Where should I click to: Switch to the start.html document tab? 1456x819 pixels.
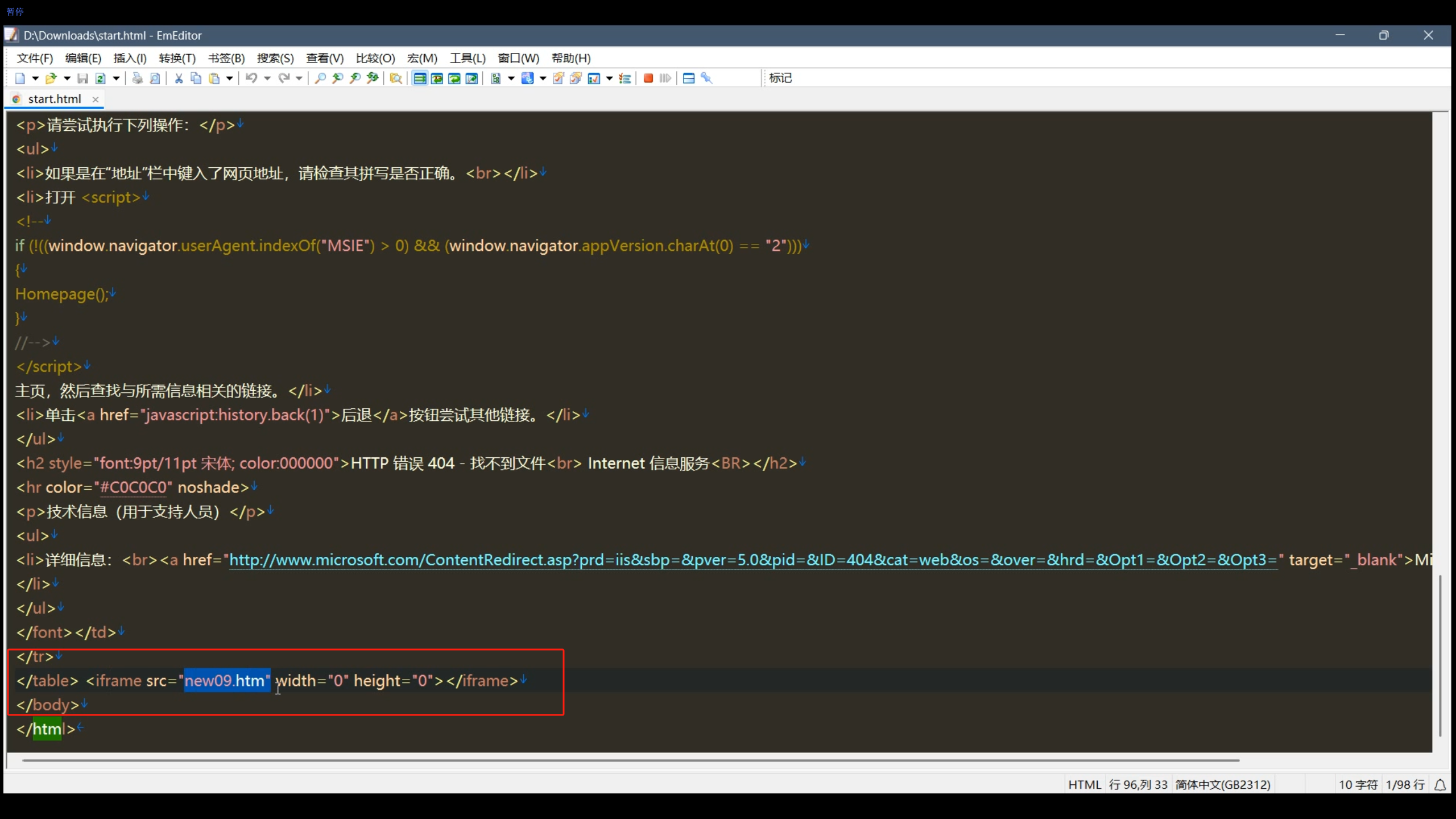pyautogui.click(x=55, y=99)
